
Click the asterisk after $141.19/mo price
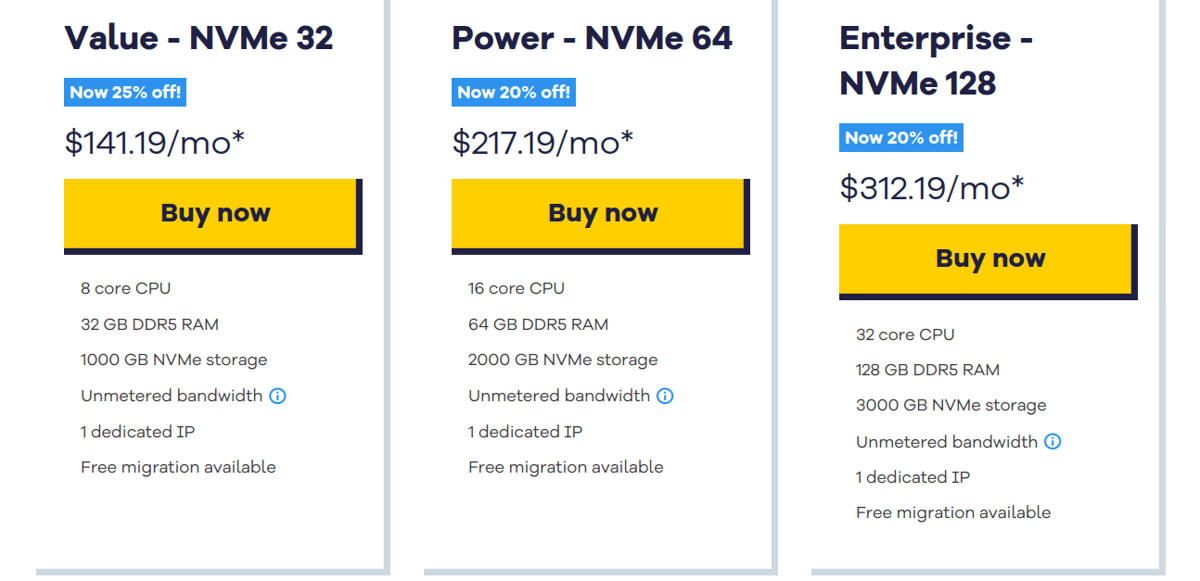(x=239, y=134)
